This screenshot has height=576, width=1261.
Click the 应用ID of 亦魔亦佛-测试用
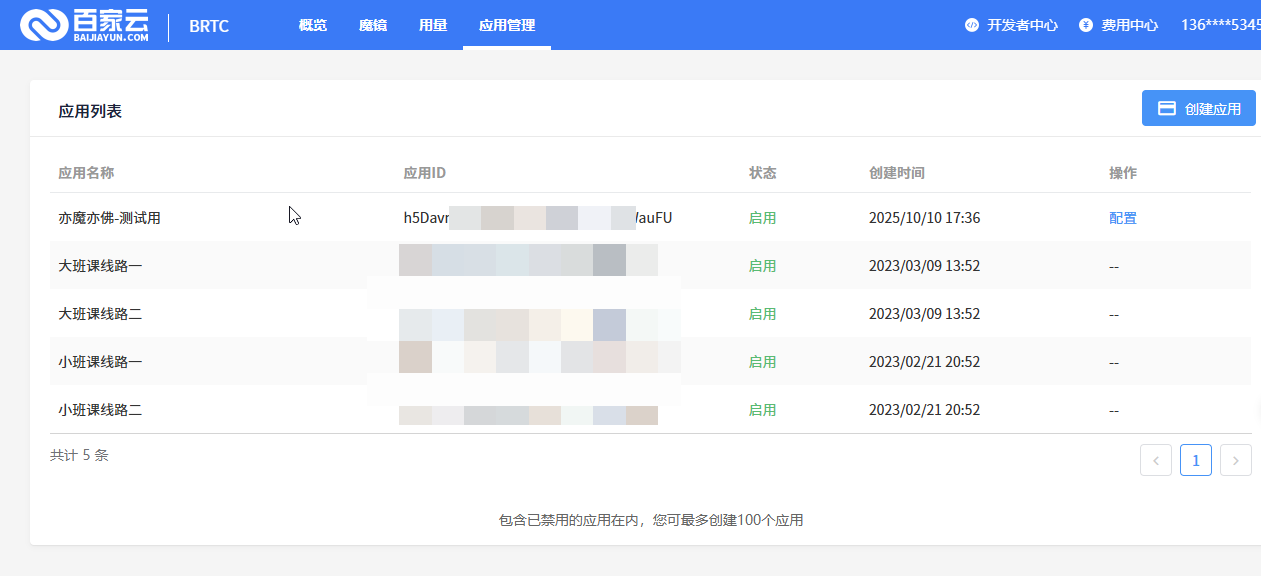tap(537, 218)
